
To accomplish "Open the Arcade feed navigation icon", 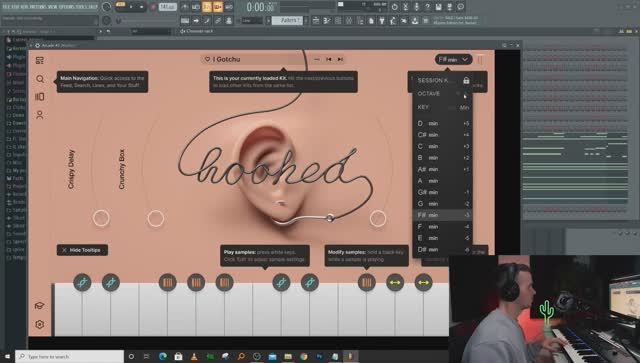I will point(40,61).
